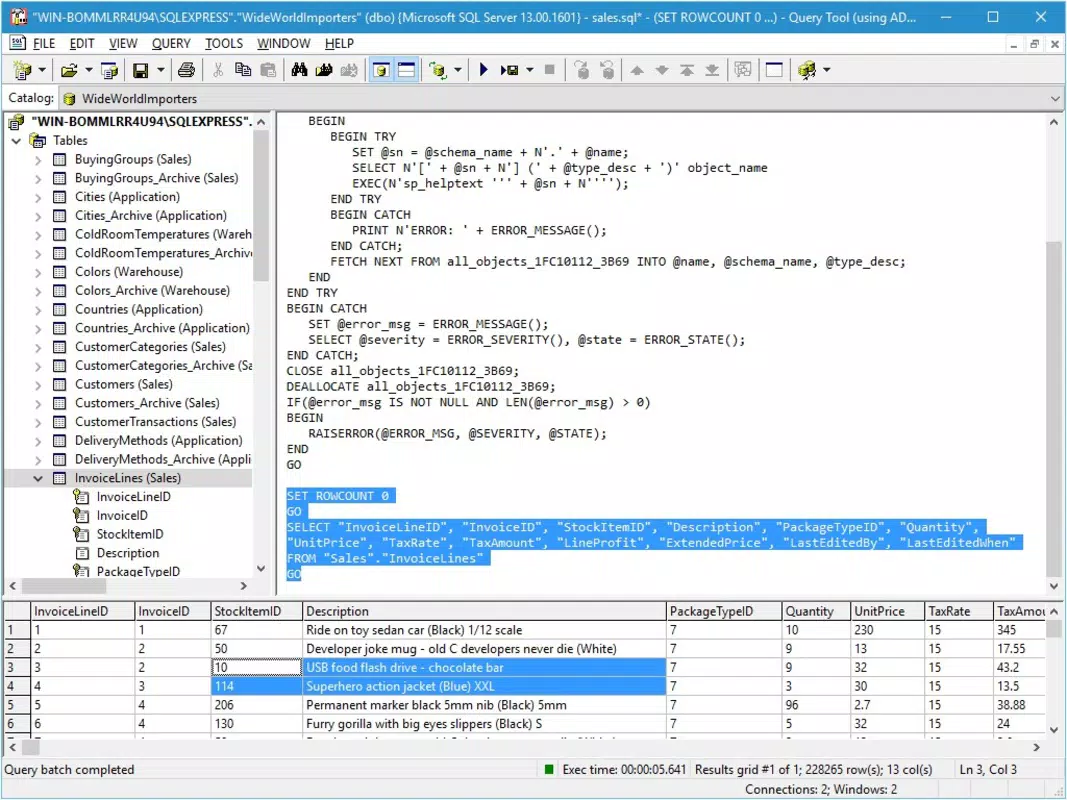Open the WINDOW menu
Viewport: 1067px width, 800px height.
284,44
